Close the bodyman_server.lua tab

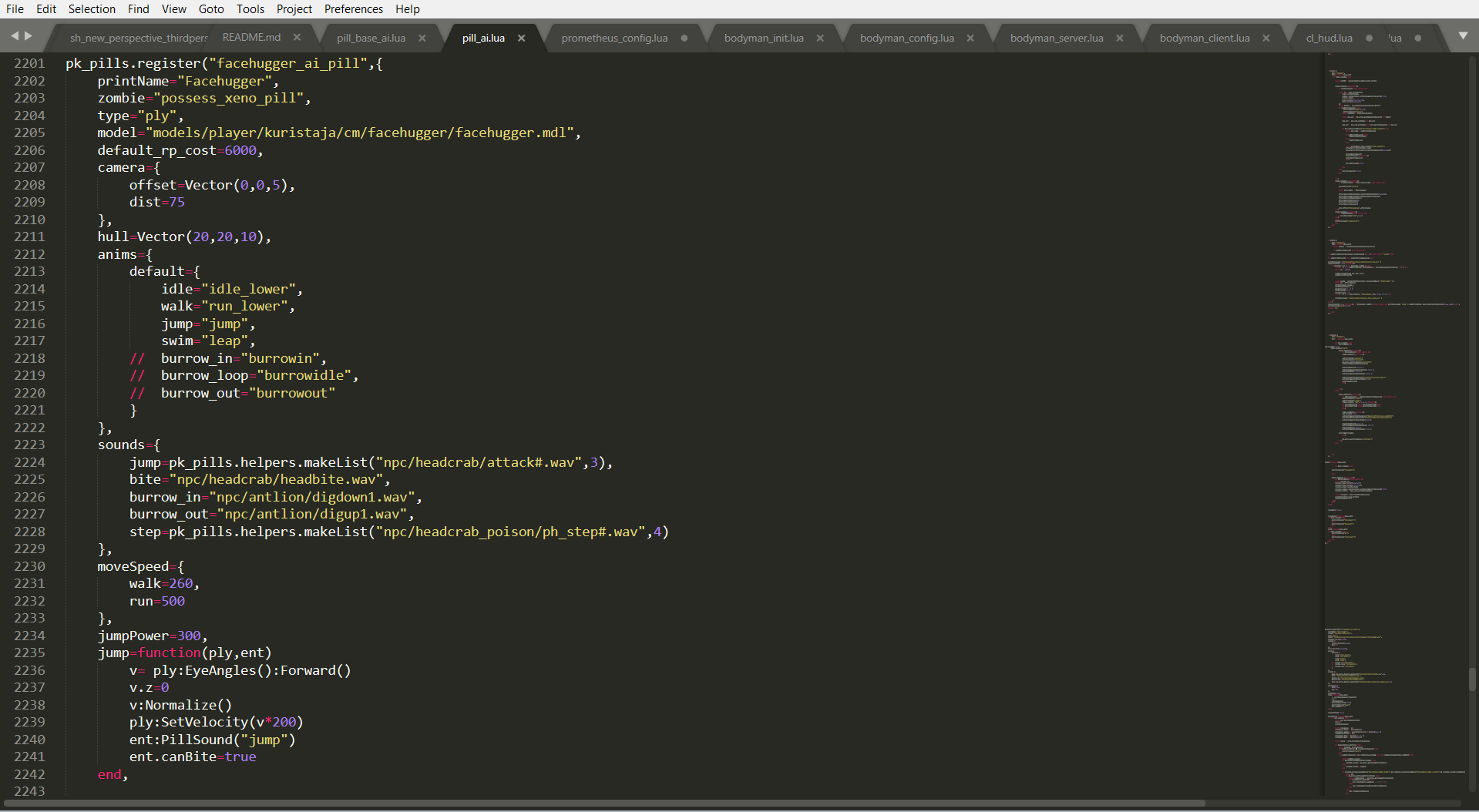click(1120, 38)
